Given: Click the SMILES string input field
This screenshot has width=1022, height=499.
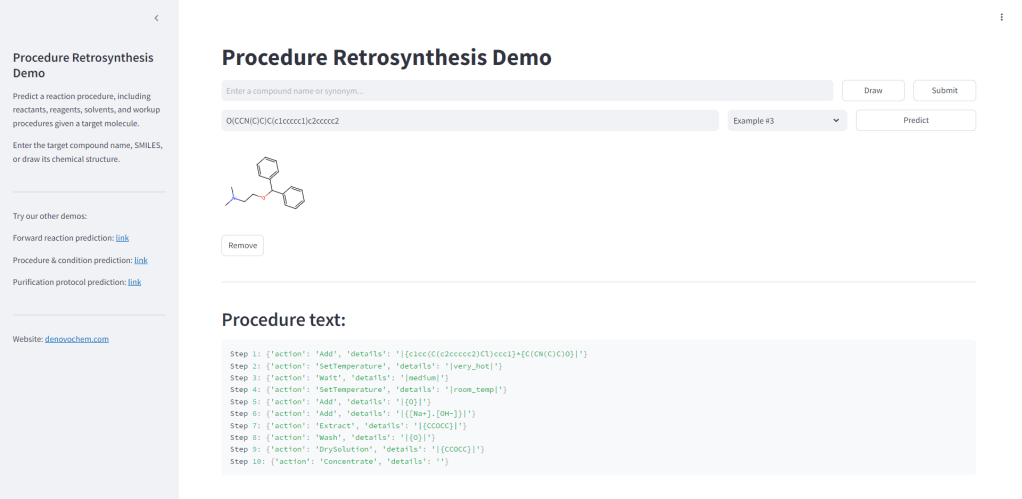Looking at the screenshot, I should [470, 121].
